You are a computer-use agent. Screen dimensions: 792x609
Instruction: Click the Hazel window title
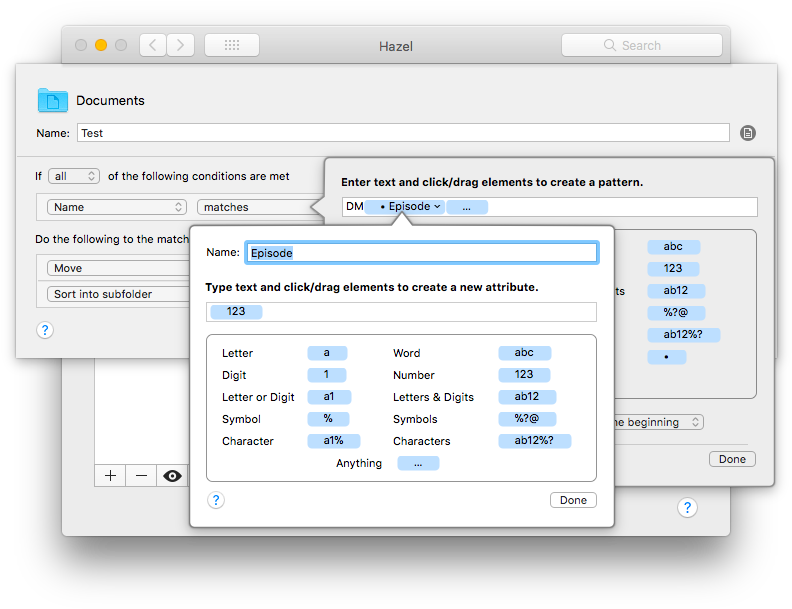click(x=396, y=46)
